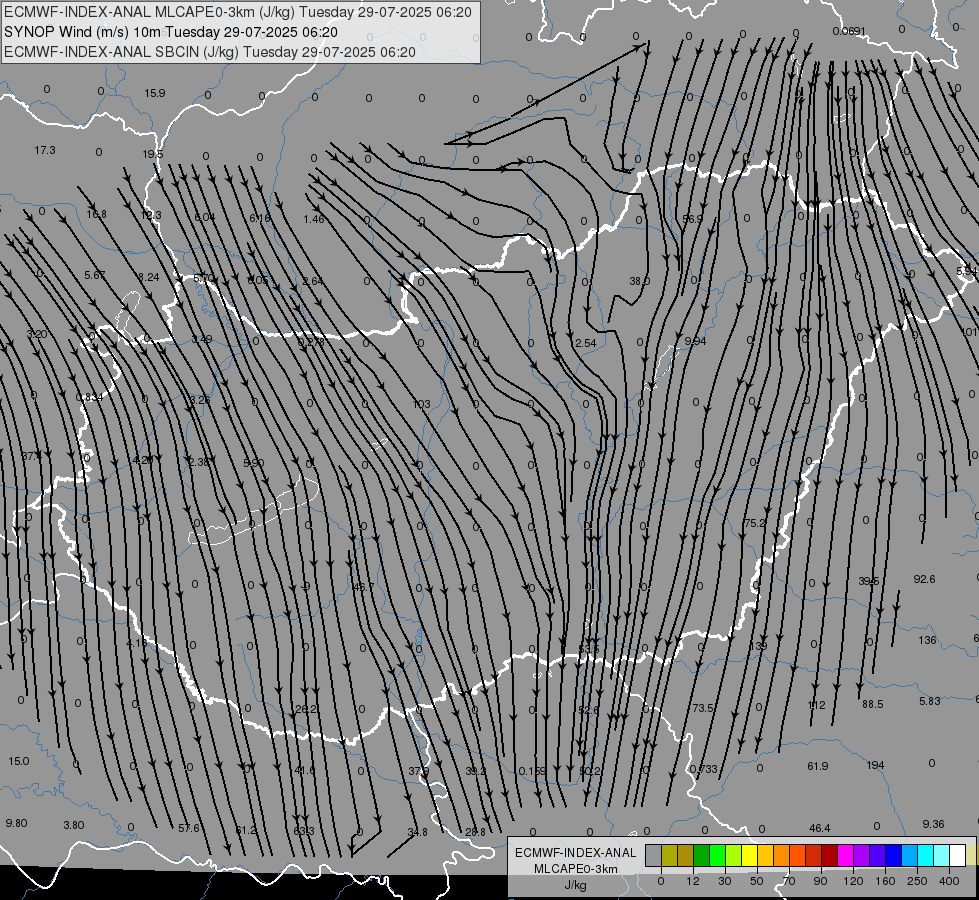979x900 pixels.
Task: Click the 'ECMWF-INDEX-ANAL SBCIN (J/kg)' header line
Action: tap(210, 52)
